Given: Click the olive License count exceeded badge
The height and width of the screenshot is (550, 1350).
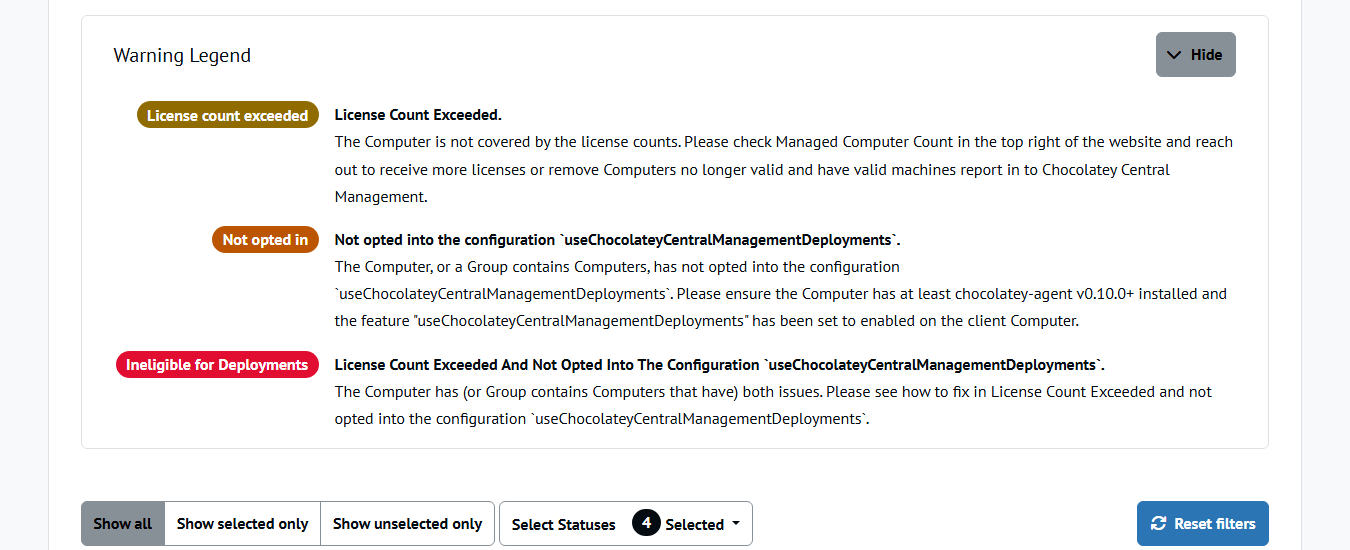Looking at the screenshot, I should pos(228,115).
